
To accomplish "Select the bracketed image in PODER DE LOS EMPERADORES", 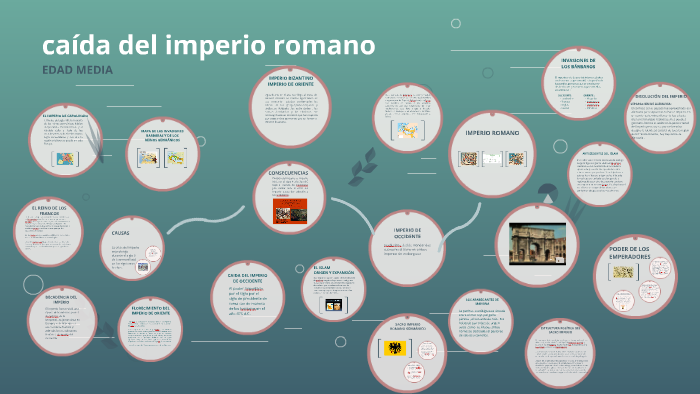I will point(624,272).
